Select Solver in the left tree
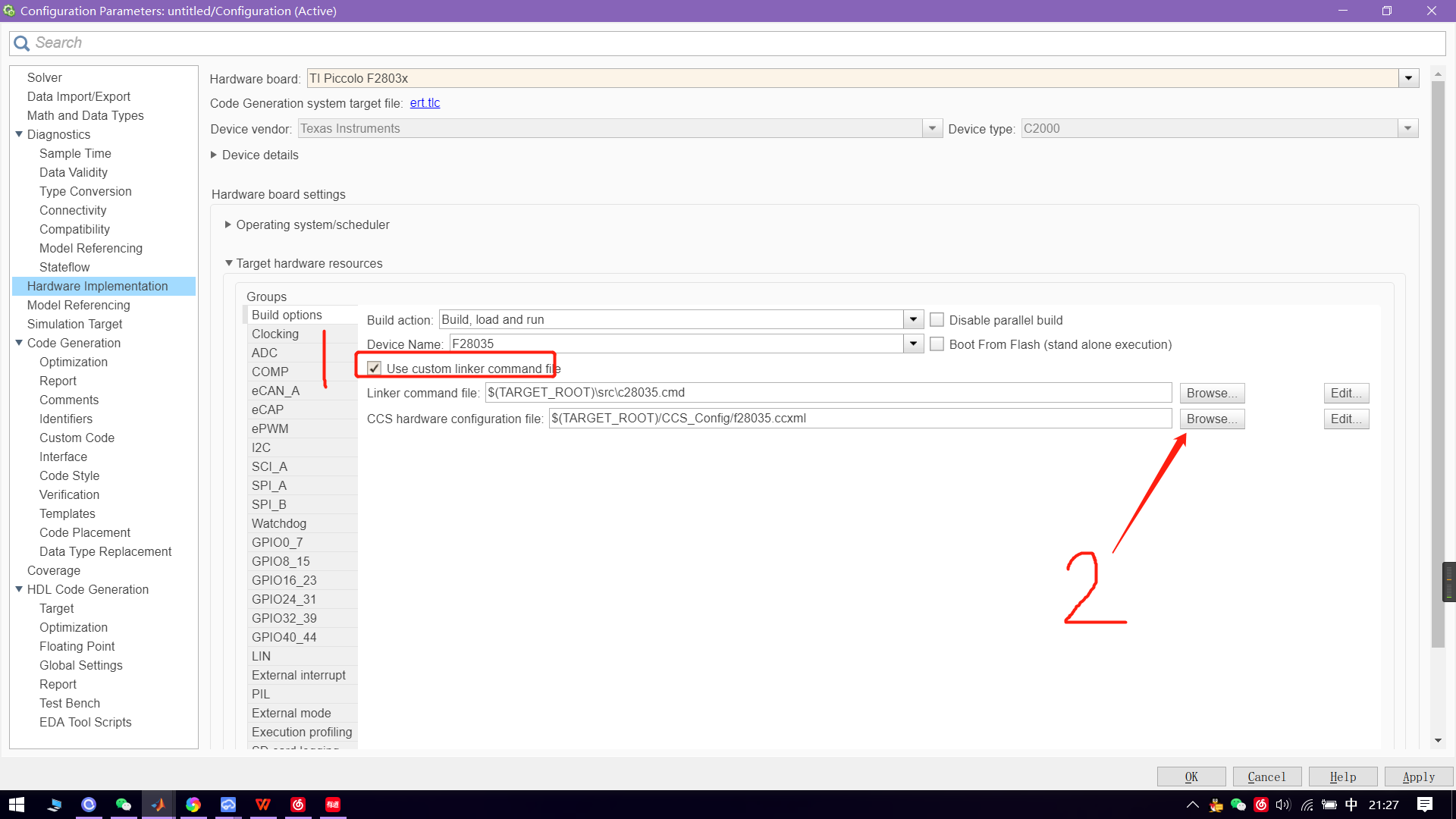The width and height of the screenshot is (1456, 819). pyautogui.click(x=45, y=77)
